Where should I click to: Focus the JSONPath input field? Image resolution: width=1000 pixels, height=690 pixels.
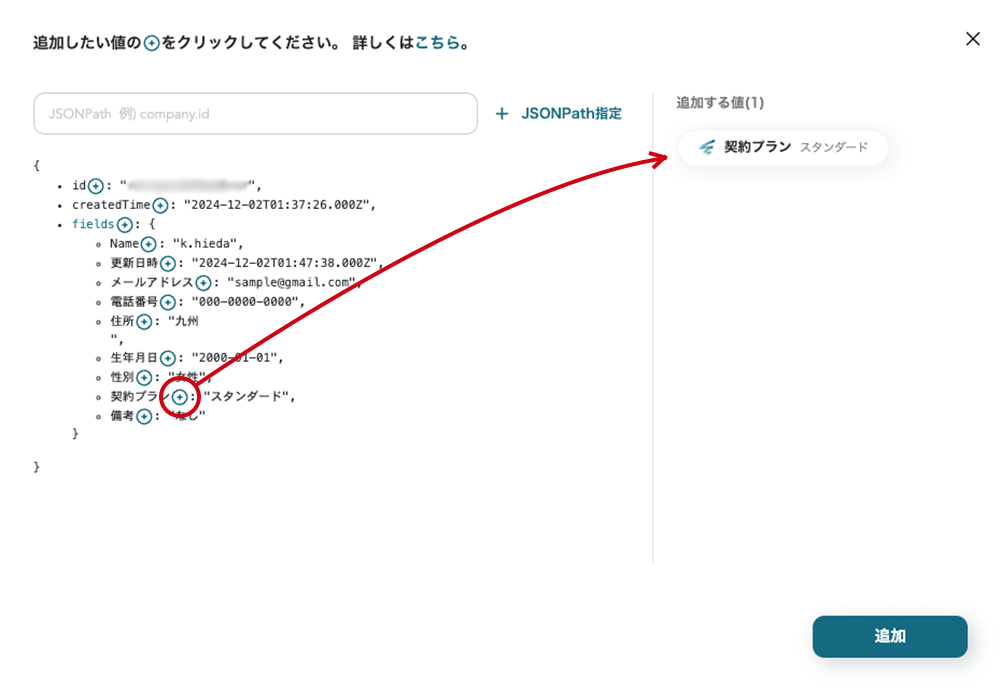point(255,114)
